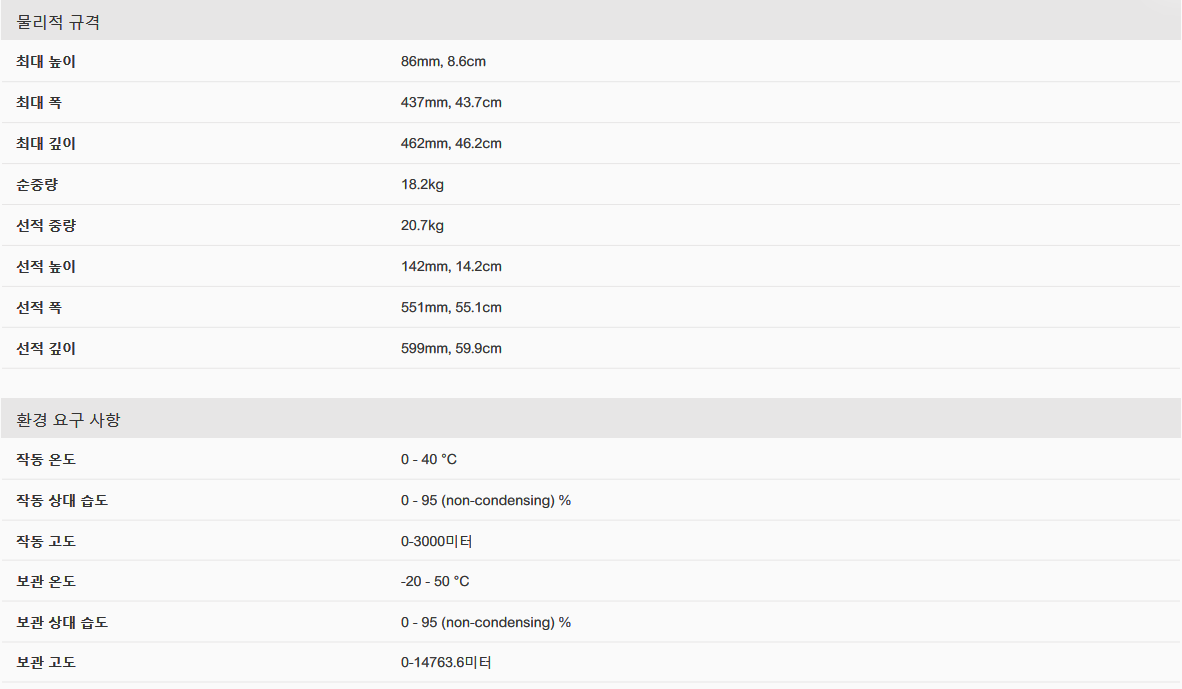Click the 20.7kg shipping weight value
Image resolution: width=1182 pixels, height=689 pixels.
tap(422, 225)
